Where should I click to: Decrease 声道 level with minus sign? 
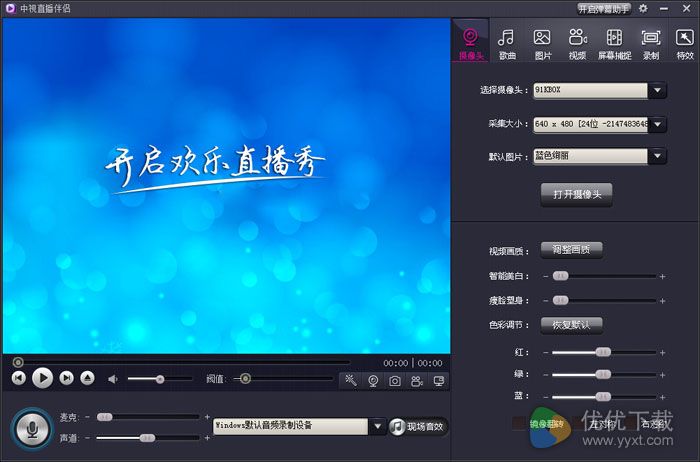[88, 438]
